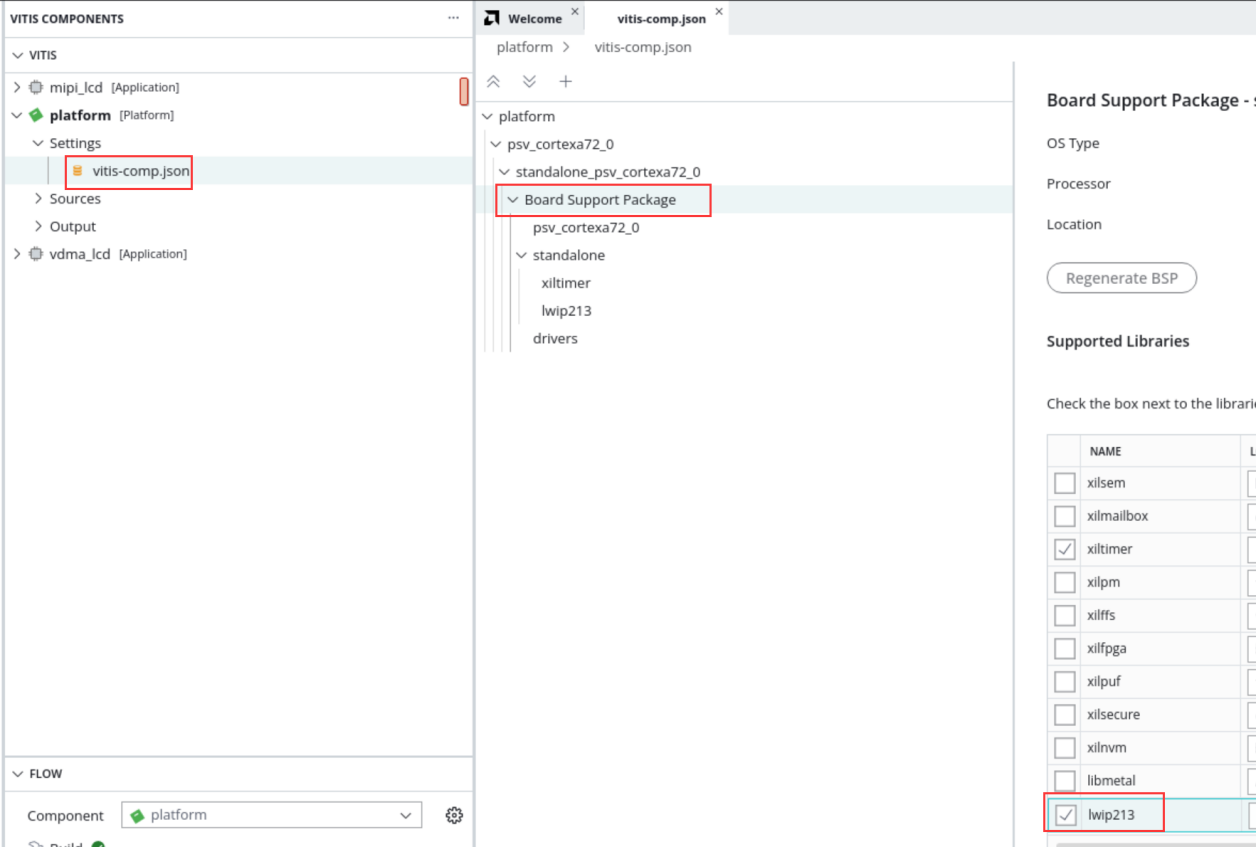Collapse the standalone subtree chevron
1256x847 pixels.
click(522, 255)
